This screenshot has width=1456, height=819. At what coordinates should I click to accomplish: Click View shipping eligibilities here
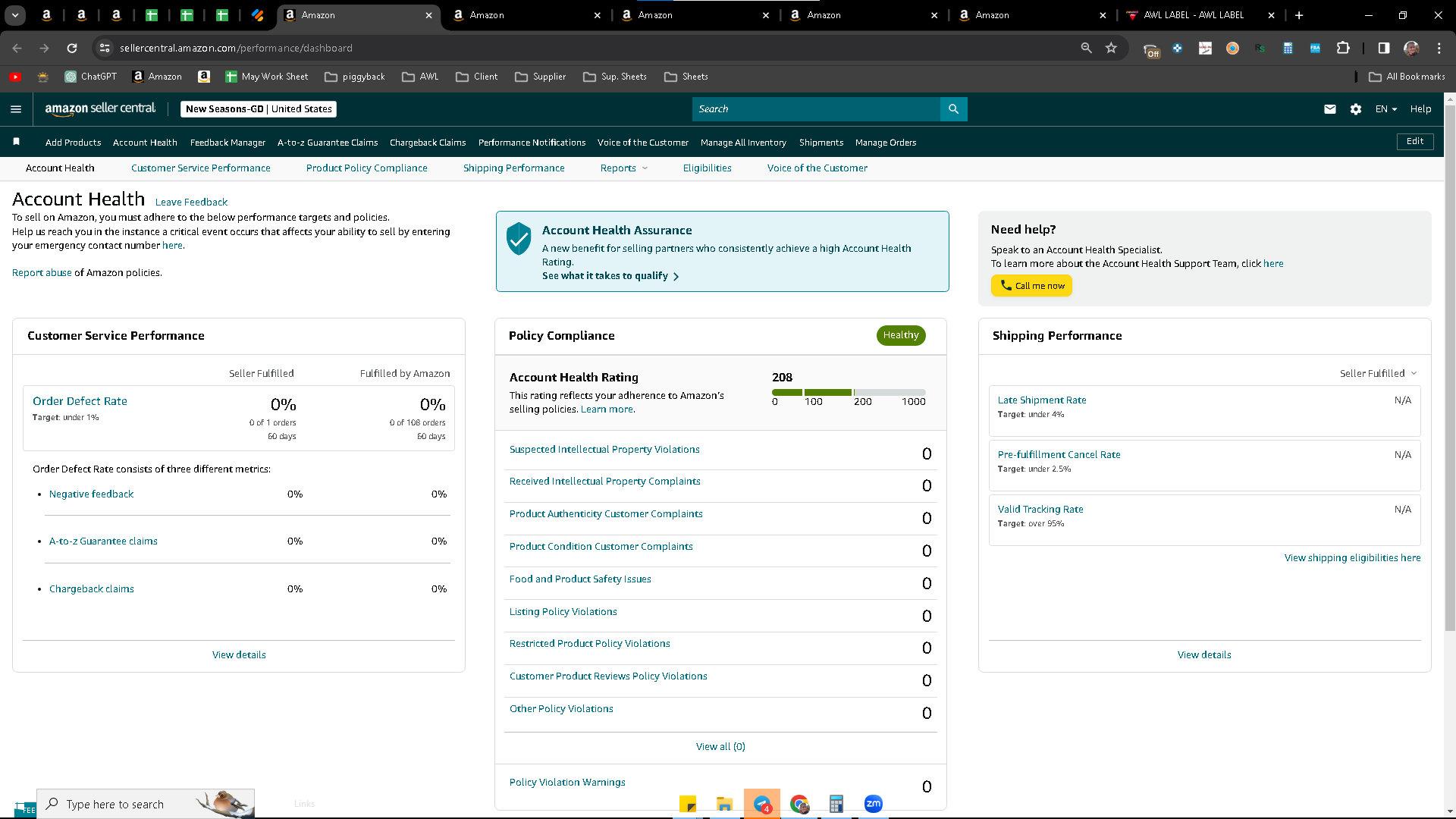[x=1352, y=558]
